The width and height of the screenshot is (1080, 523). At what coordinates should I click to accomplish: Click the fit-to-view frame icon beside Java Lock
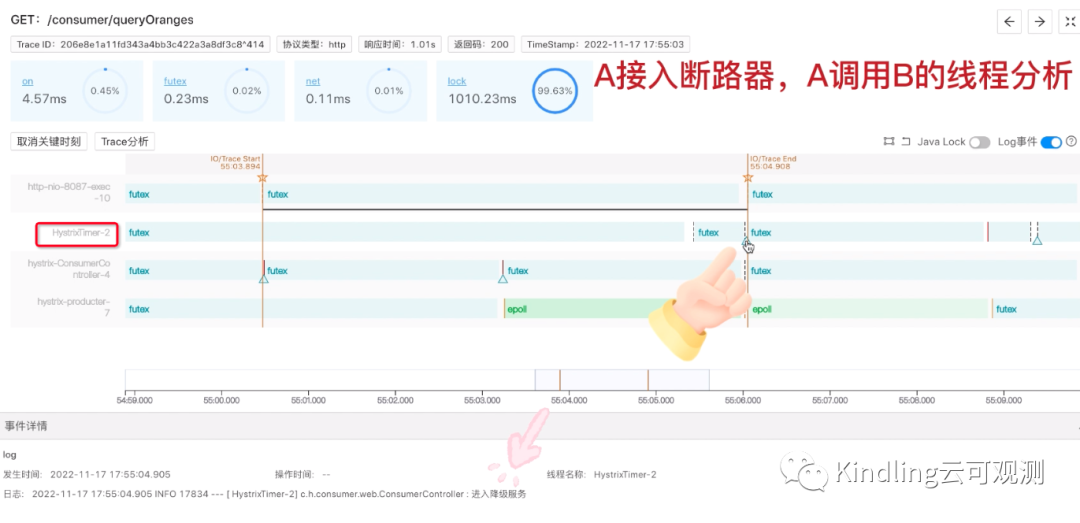tap(889, 141)
